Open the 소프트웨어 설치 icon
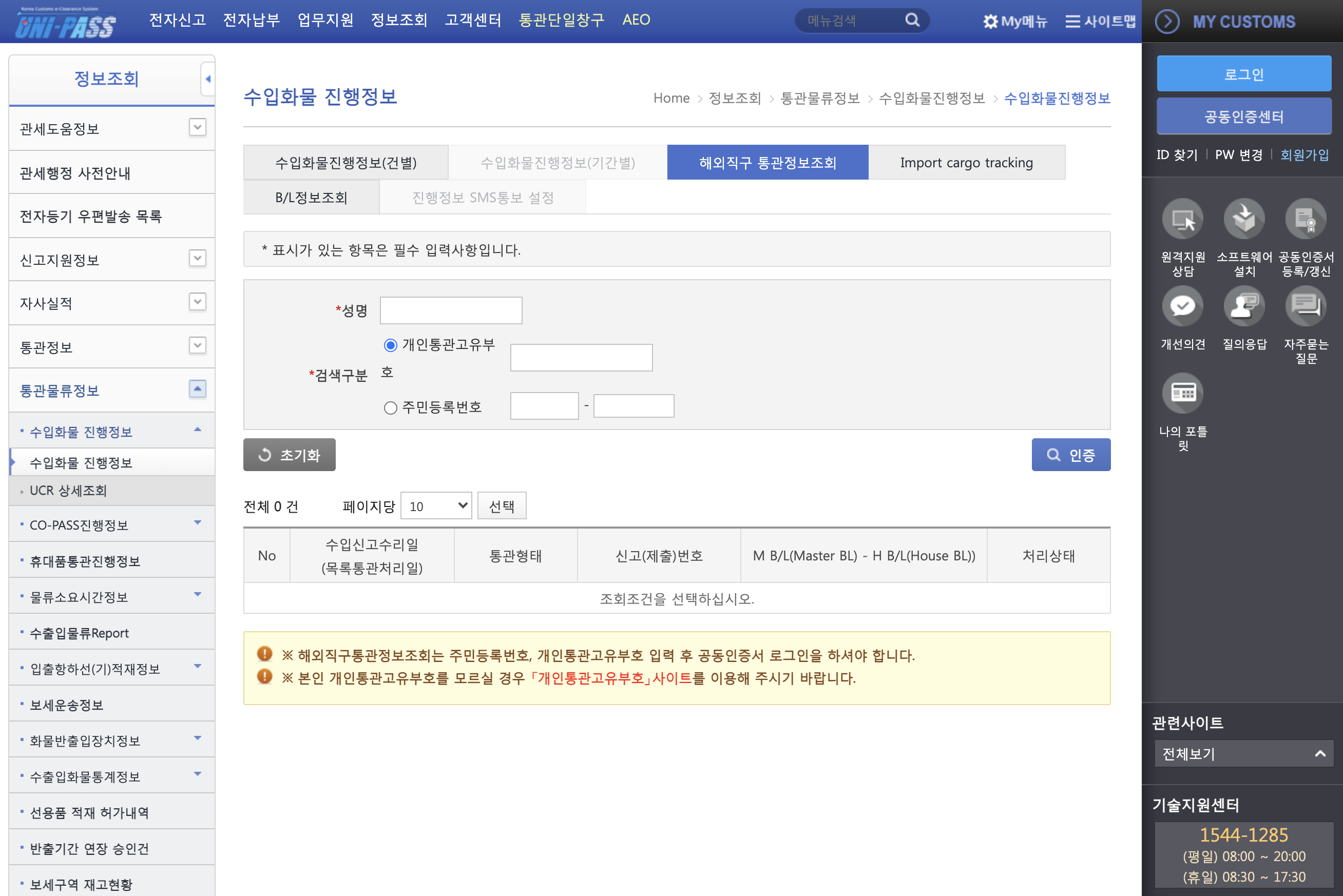Image resolution: width=1343 pixels, height=896 pixels. click(1243, 219)
